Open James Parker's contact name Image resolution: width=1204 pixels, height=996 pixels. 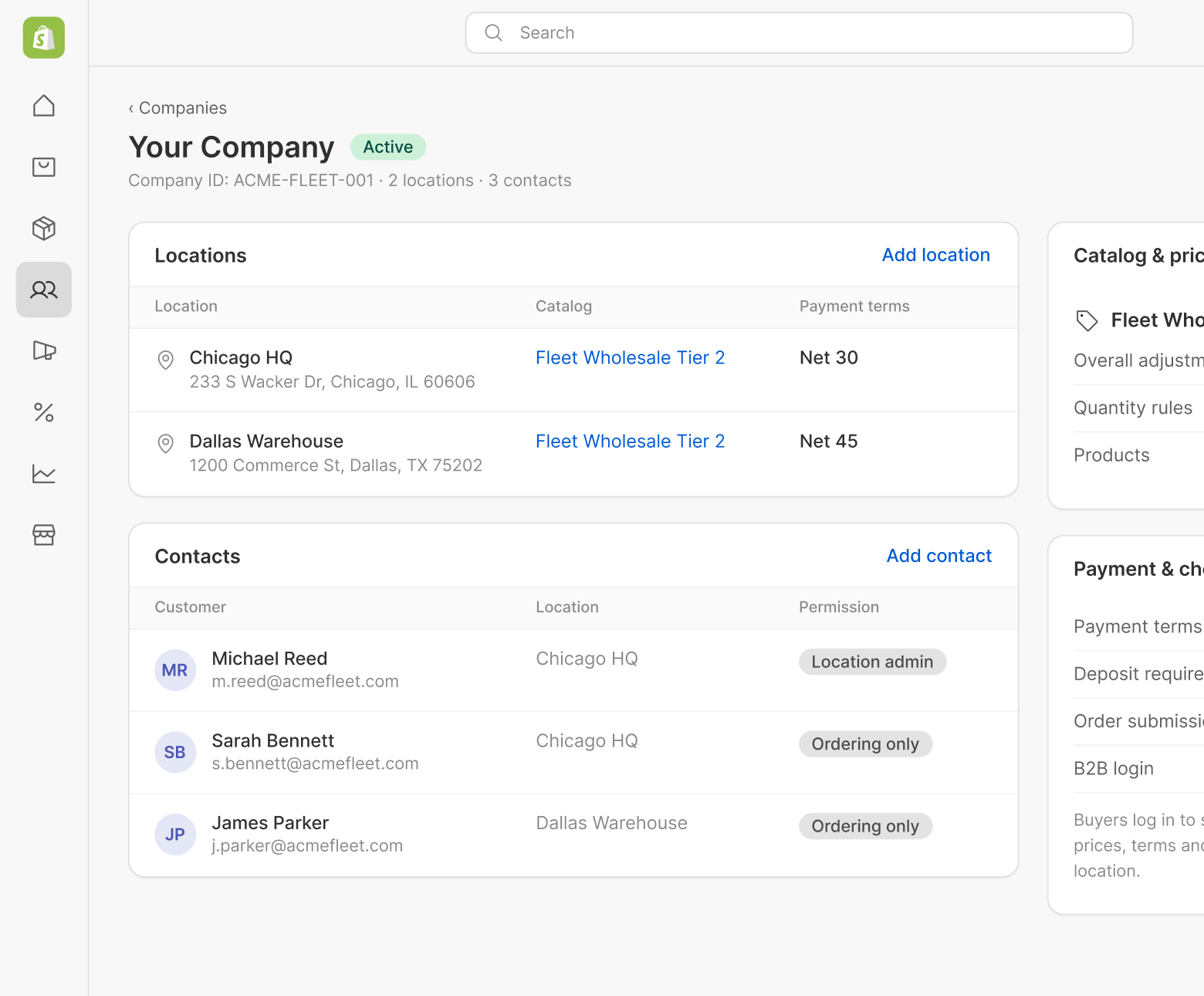pyautogui.click(x=270, y=823)
